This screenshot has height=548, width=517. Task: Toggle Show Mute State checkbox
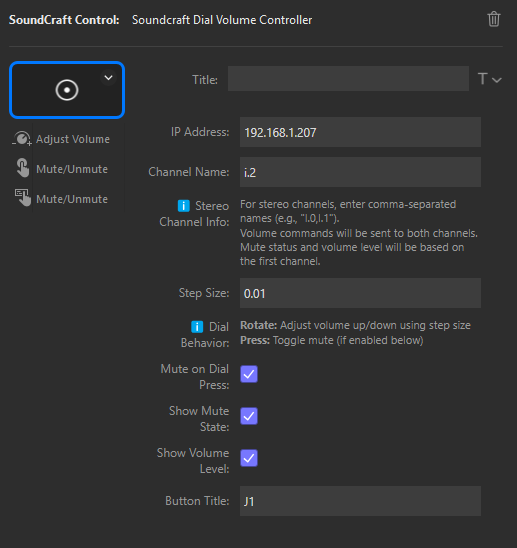point(249,416)
